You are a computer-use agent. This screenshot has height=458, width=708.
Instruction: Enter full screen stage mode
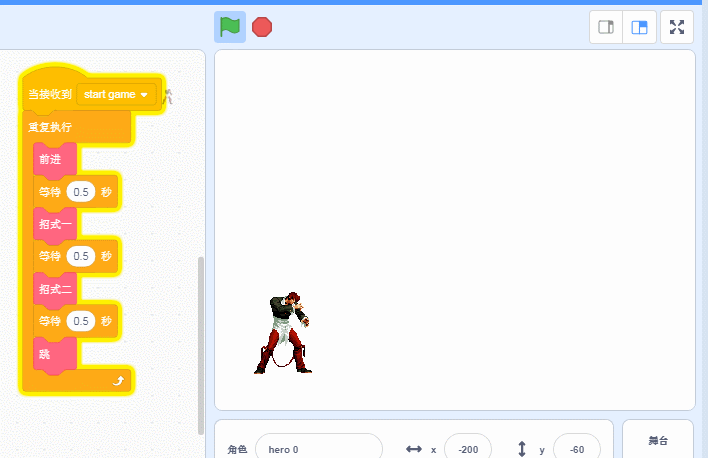point(677,27)
